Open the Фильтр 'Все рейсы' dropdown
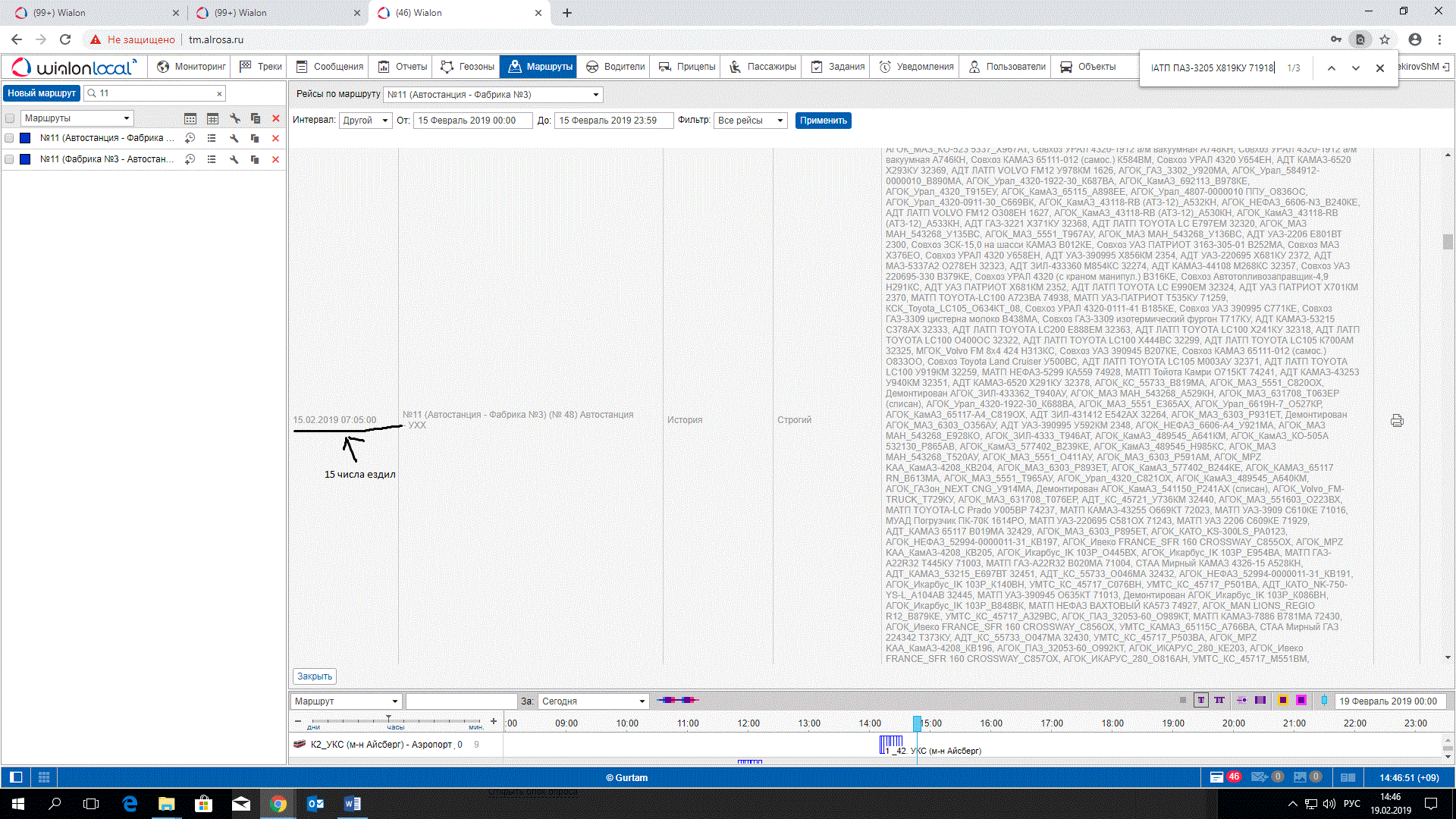Image resolution: width=1456 pixels, height=819 pixels. (x=750, y=121)
